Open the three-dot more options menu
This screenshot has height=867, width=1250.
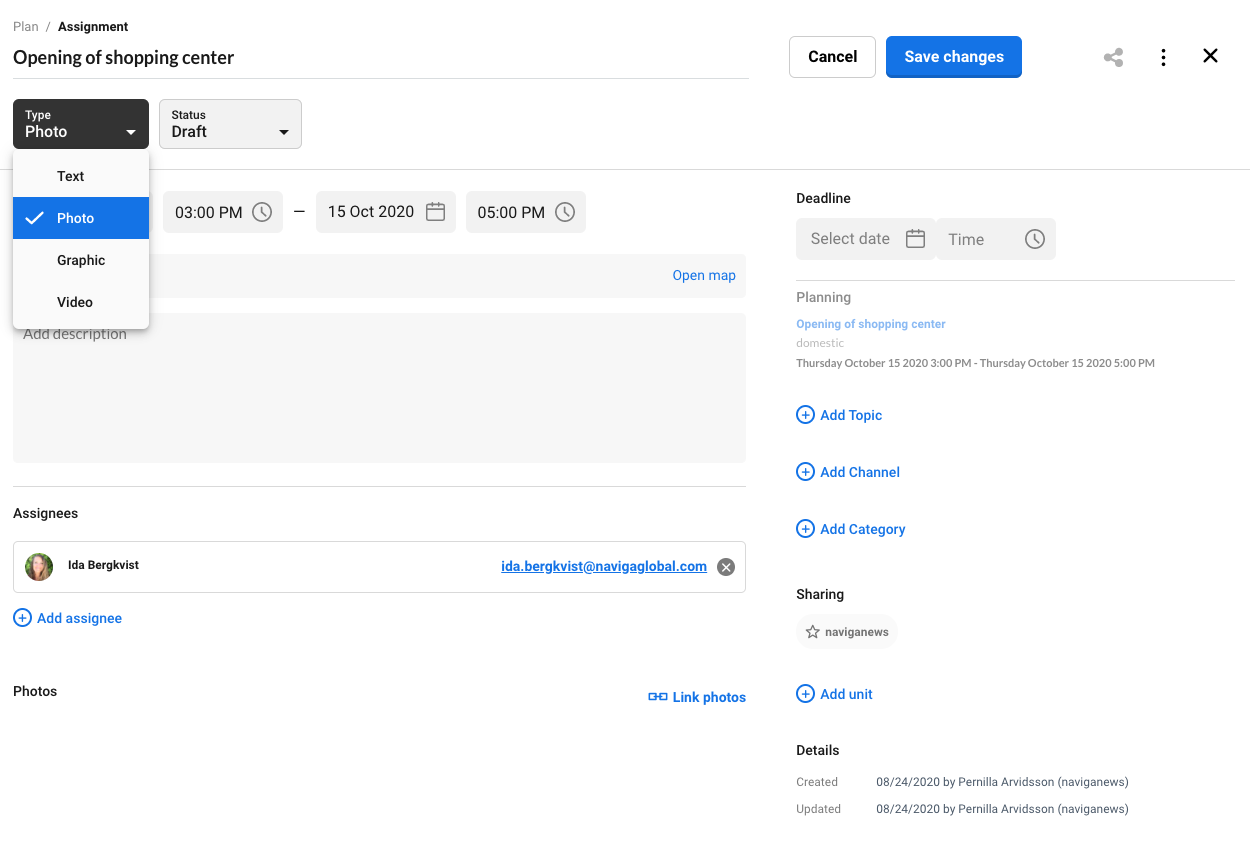(x=1163, y=58)
